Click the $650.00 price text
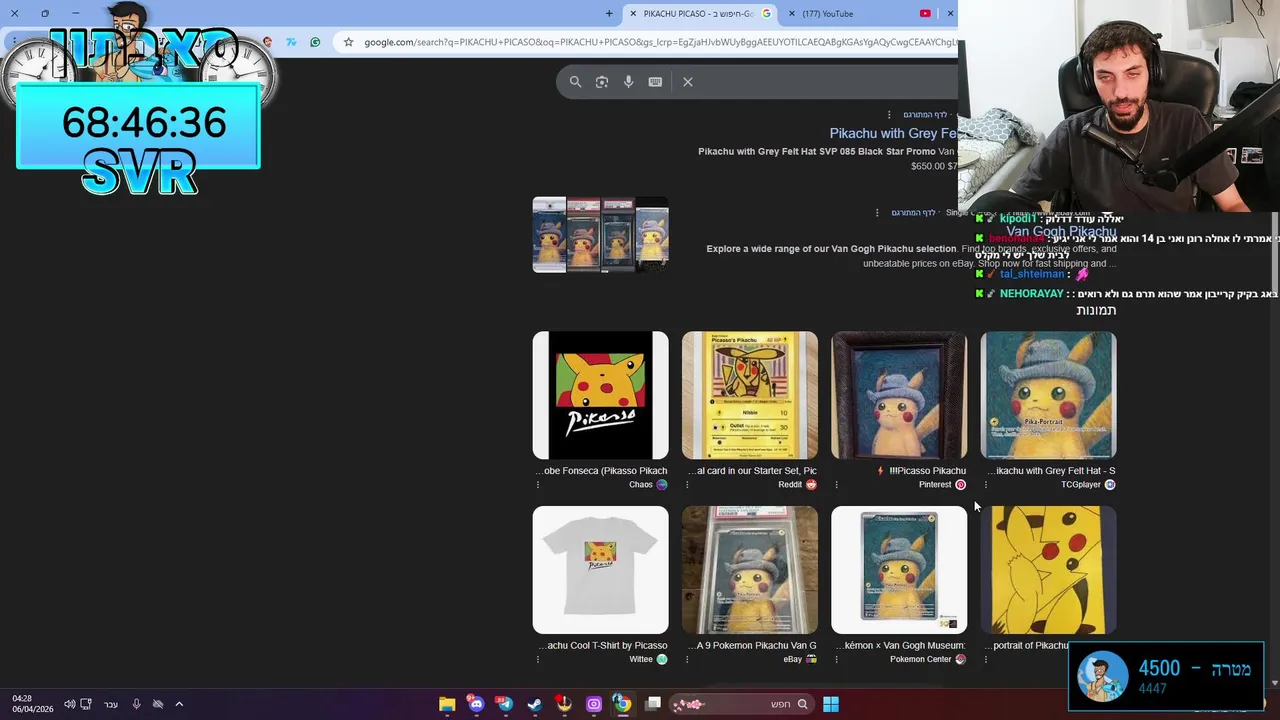 pyautogui.click(x=927, y=166)
